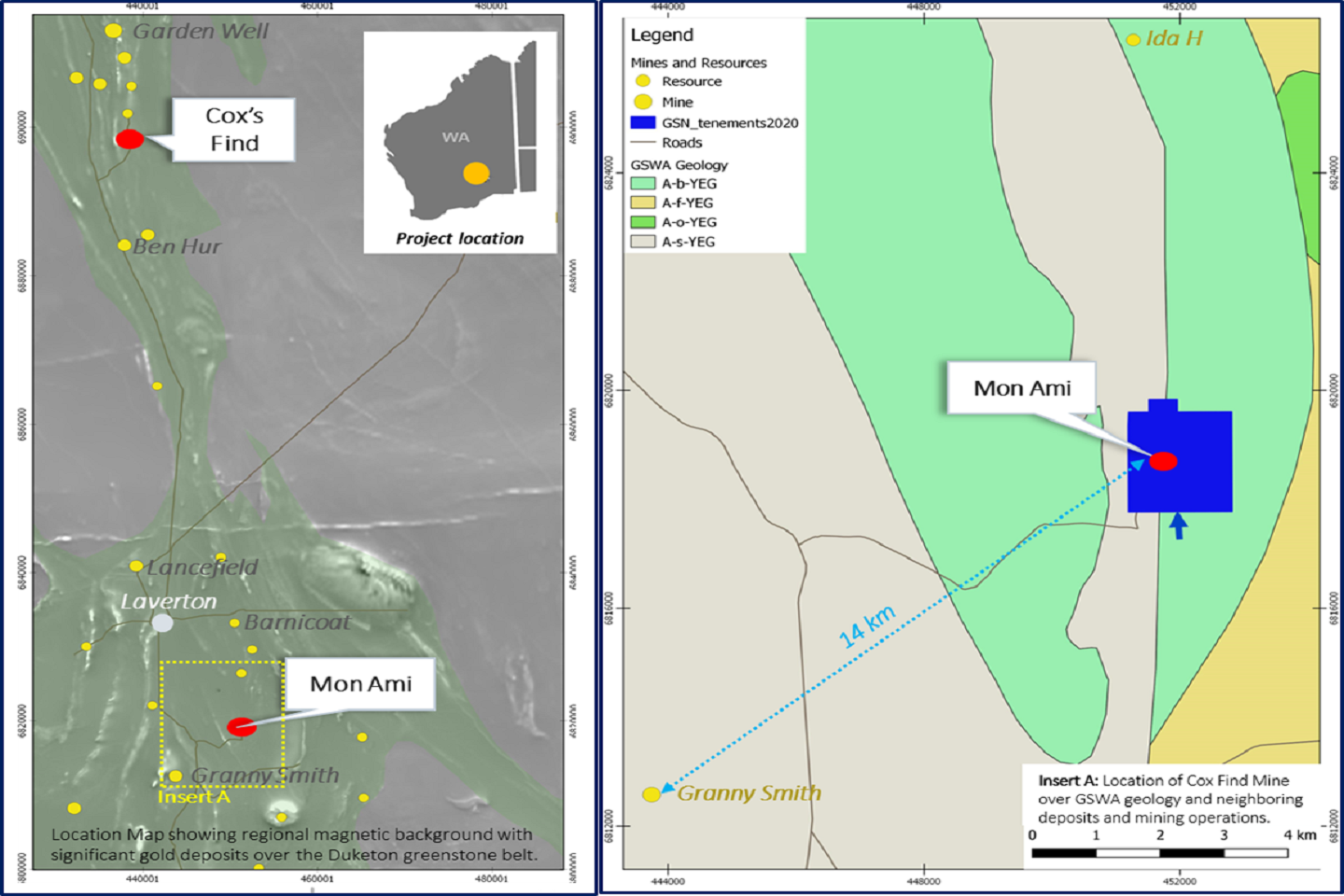Toggle the Mine legend entry visibility
The height and width of the screenshot is (896, 1344).
tap(644, 102)
